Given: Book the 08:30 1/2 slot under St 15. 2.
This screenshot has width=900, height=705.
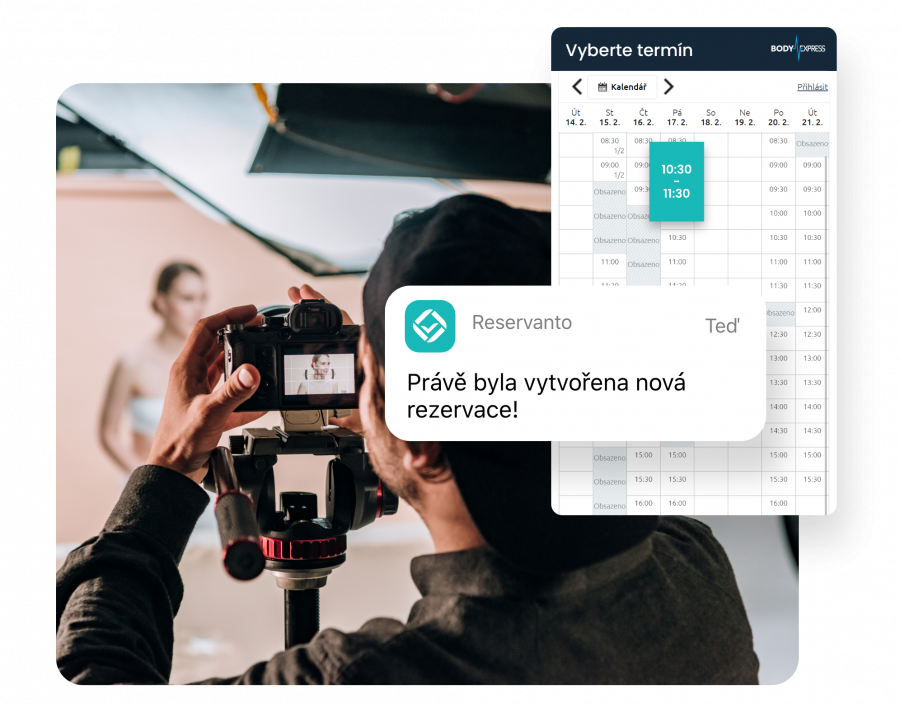Looking at the screenshot, I should pyautogui.click(x=610, y=144).
